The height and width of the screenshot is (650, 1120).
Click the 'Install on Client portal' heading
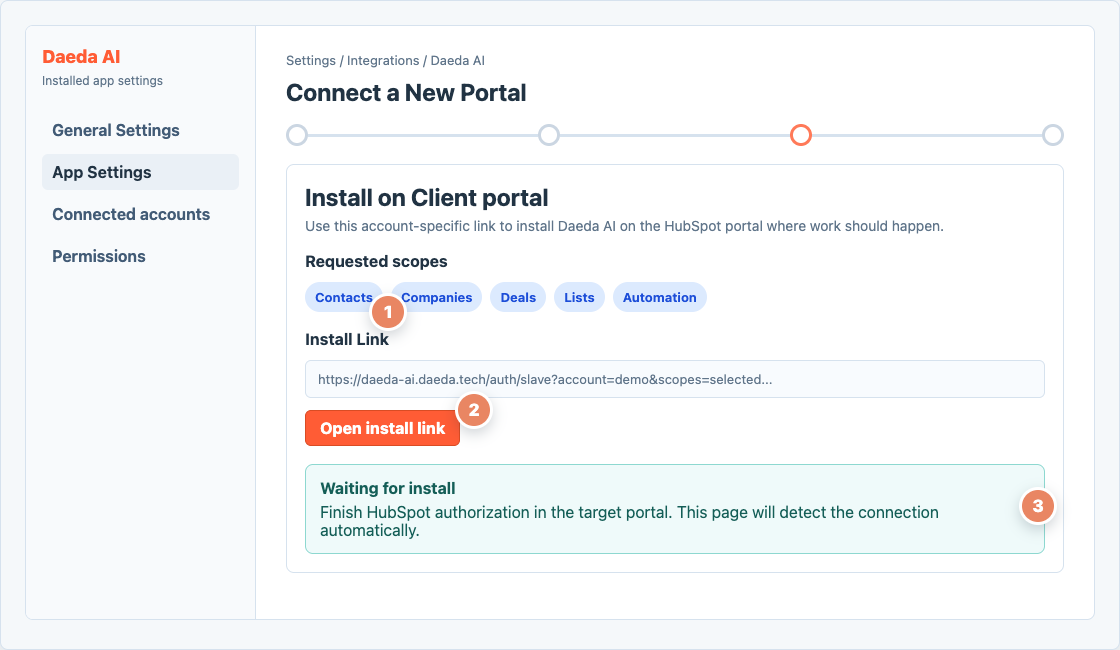coord(426,198)
